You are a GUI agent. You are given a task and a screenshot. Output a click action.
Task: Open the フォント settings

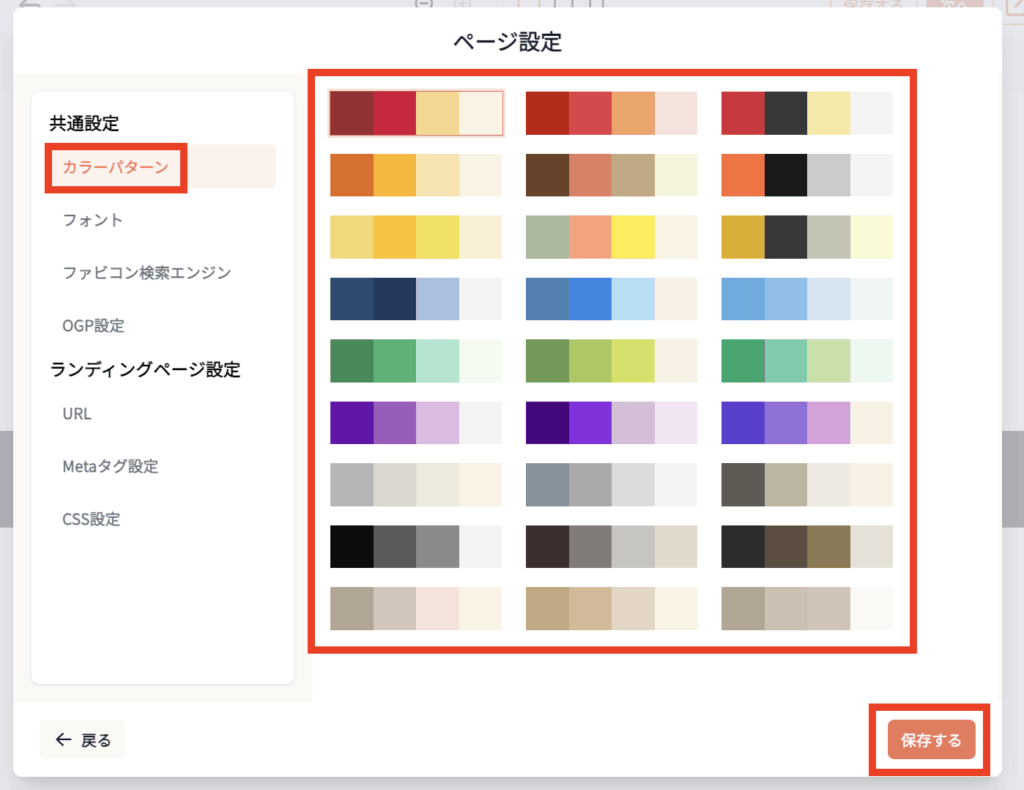[92, 220]
